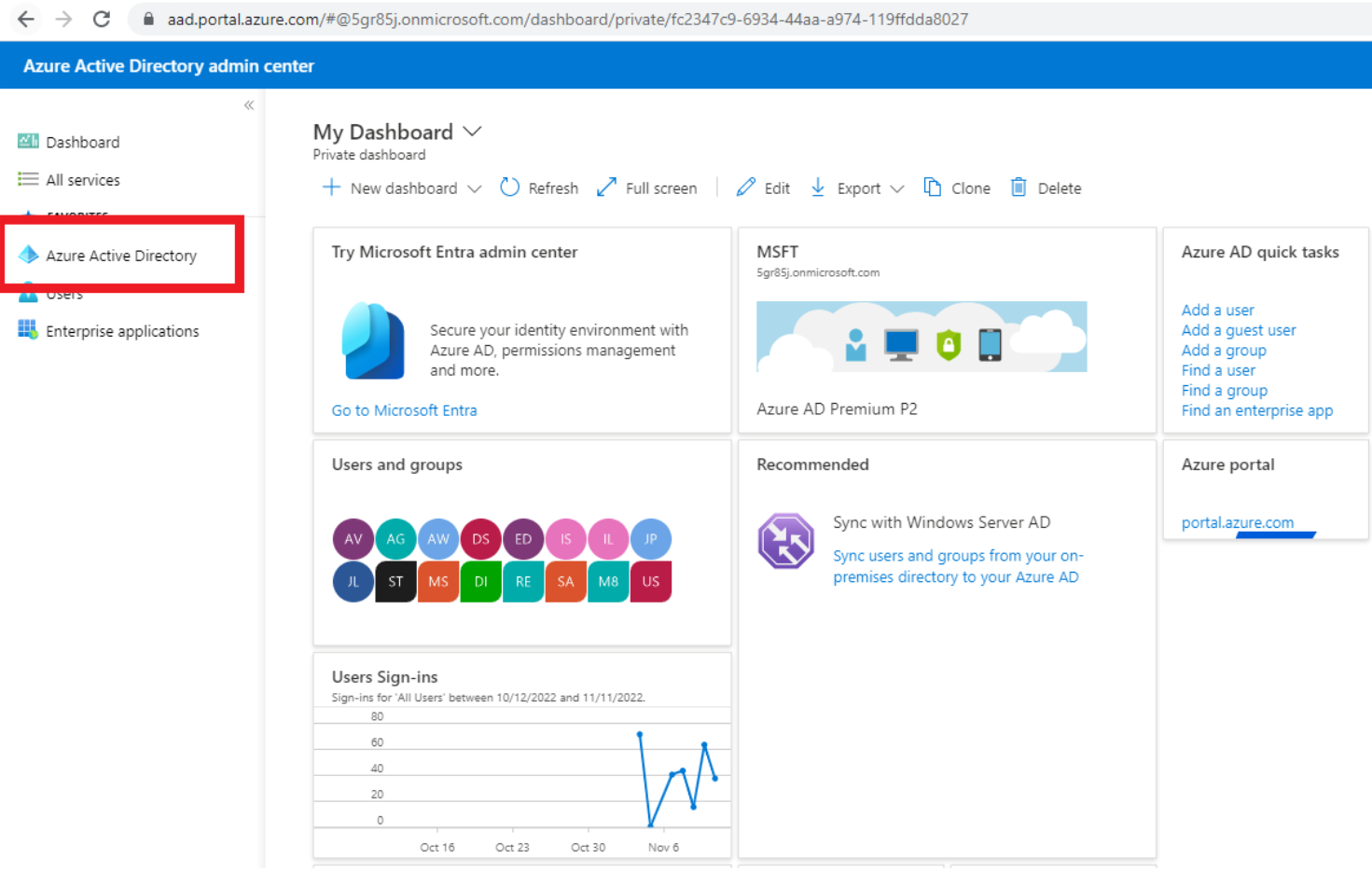1372x887 pixels.
Task: Delete the dashboard with trash icon
Action: tap(1019, 187)
